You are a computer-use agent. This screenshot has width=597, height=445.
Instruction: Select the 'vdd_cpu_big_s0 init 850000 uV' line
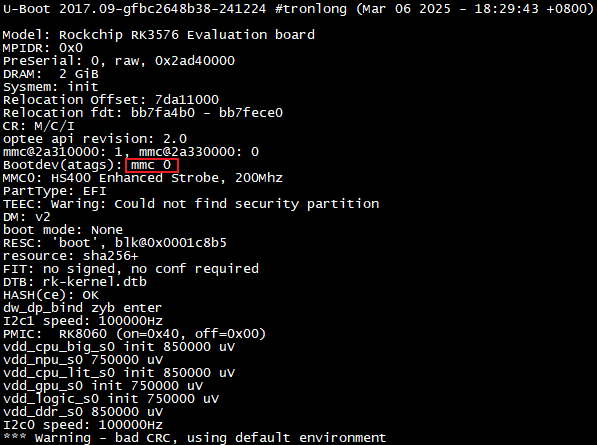pyautogui.click(x=119, y=347)
